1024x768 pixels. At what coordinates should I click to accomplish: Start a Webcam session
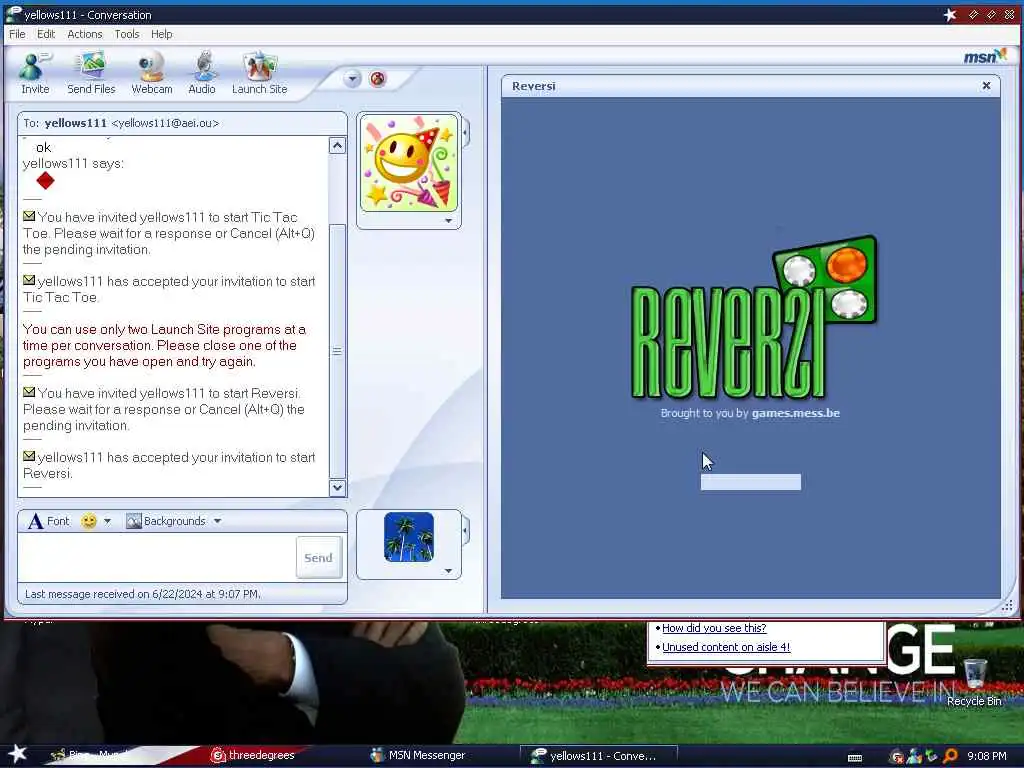pyautogui.click(x=152, y=72)
